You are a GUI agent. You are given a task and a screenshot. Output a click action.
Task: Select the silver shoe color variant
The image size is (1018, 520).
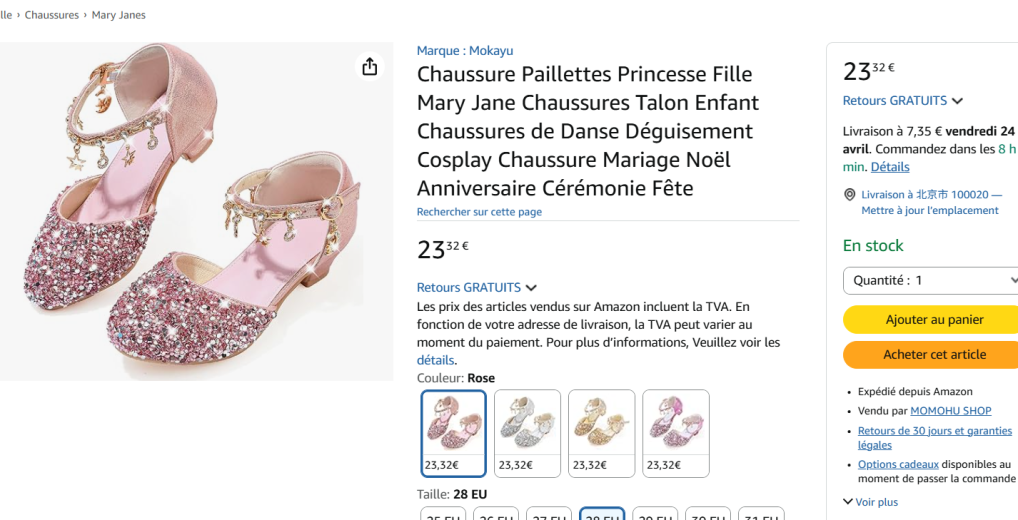click(x=527, y=432)
